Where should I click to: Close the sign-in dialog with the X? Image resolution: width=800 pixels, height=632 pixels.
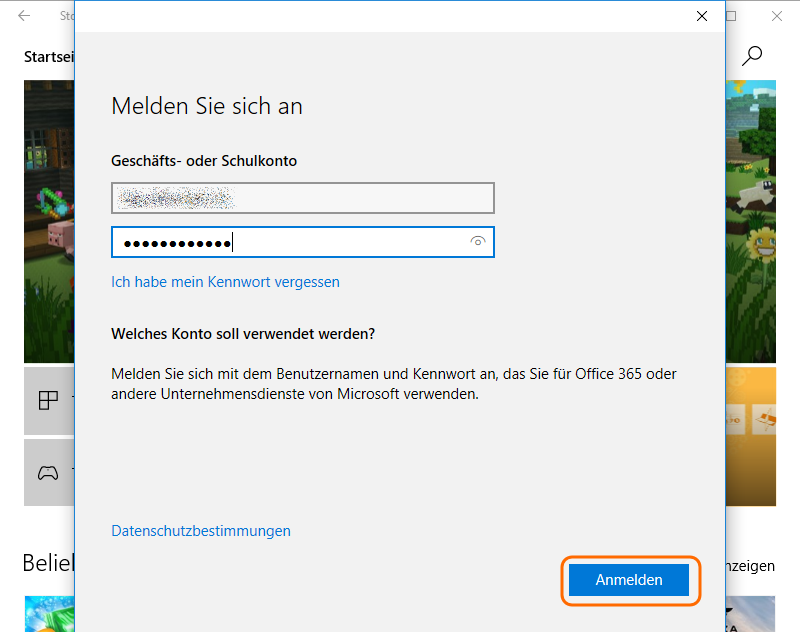702,16
